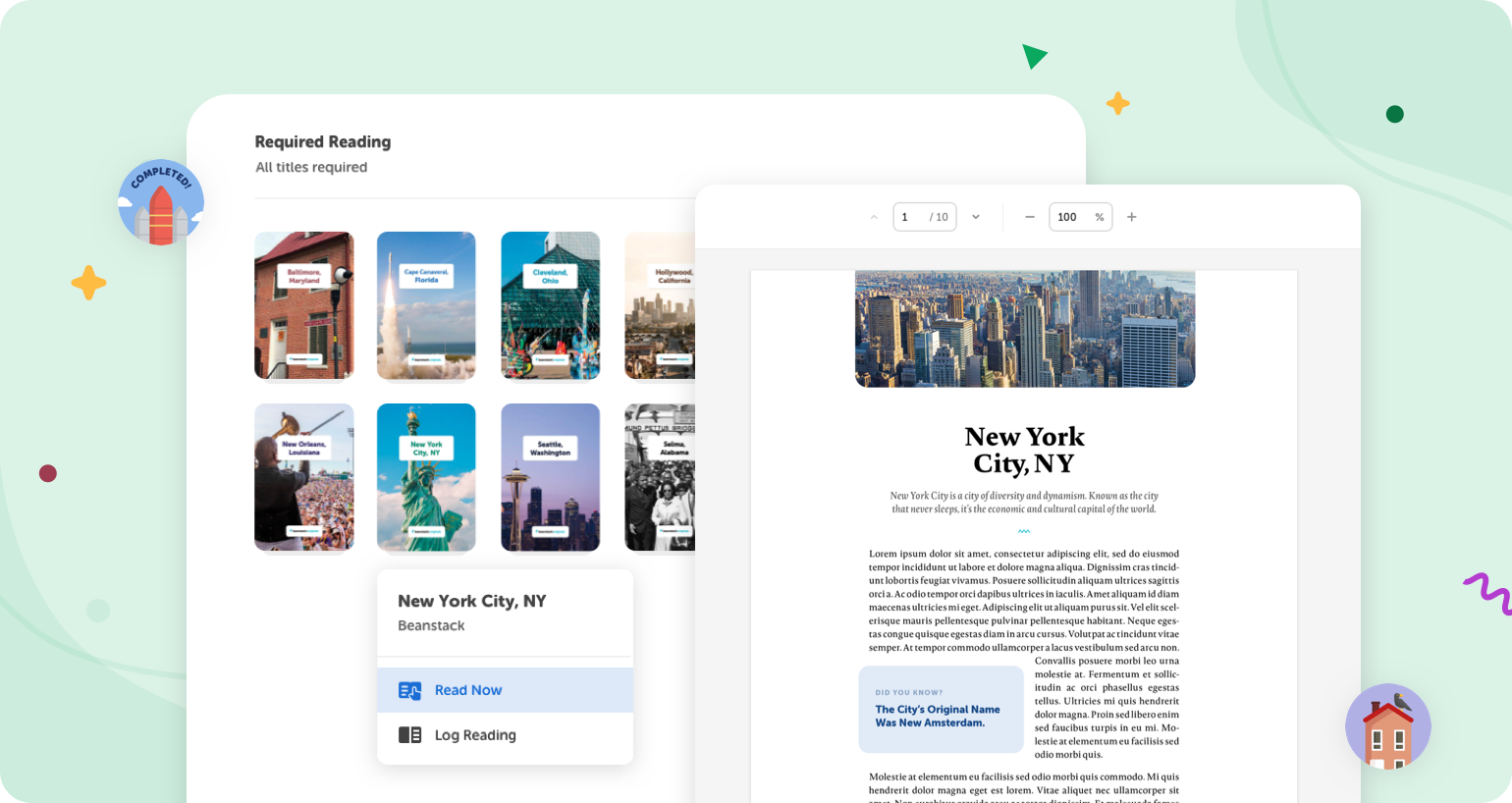Zoom in with the plus icon
This screenshot has width=1512, height=803.
[1132, 217]
